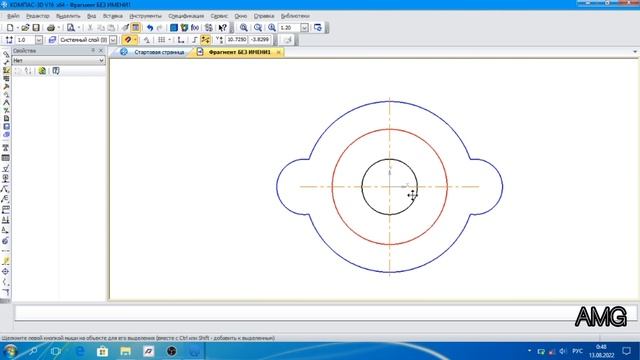This screenshot has width=640, height=360.
Task: Click the zoom-by-window magnifier next to scale field
Action: tap(271, 28)
